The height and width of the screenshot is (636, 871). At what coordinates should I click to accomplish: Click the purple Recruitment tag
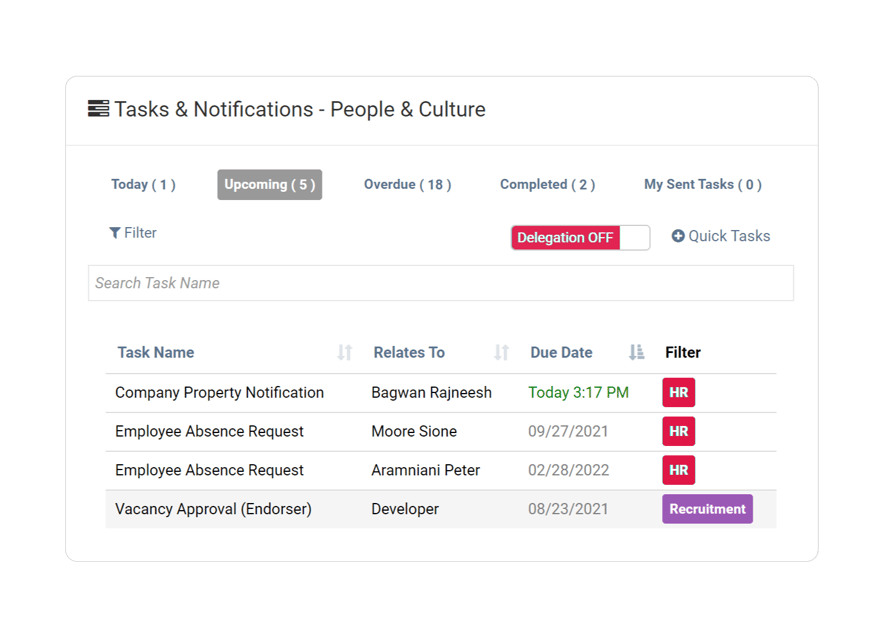click(x=707, y=509)
